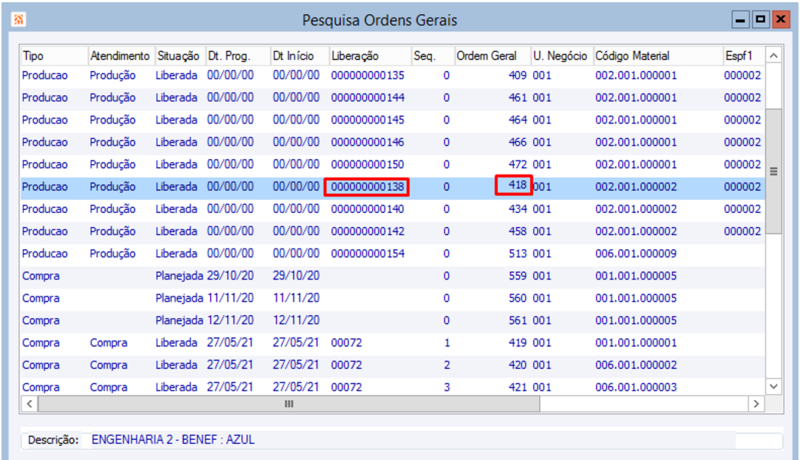Select Ordem Geral cell 472
800x460 pixels.
pos(517,165)
